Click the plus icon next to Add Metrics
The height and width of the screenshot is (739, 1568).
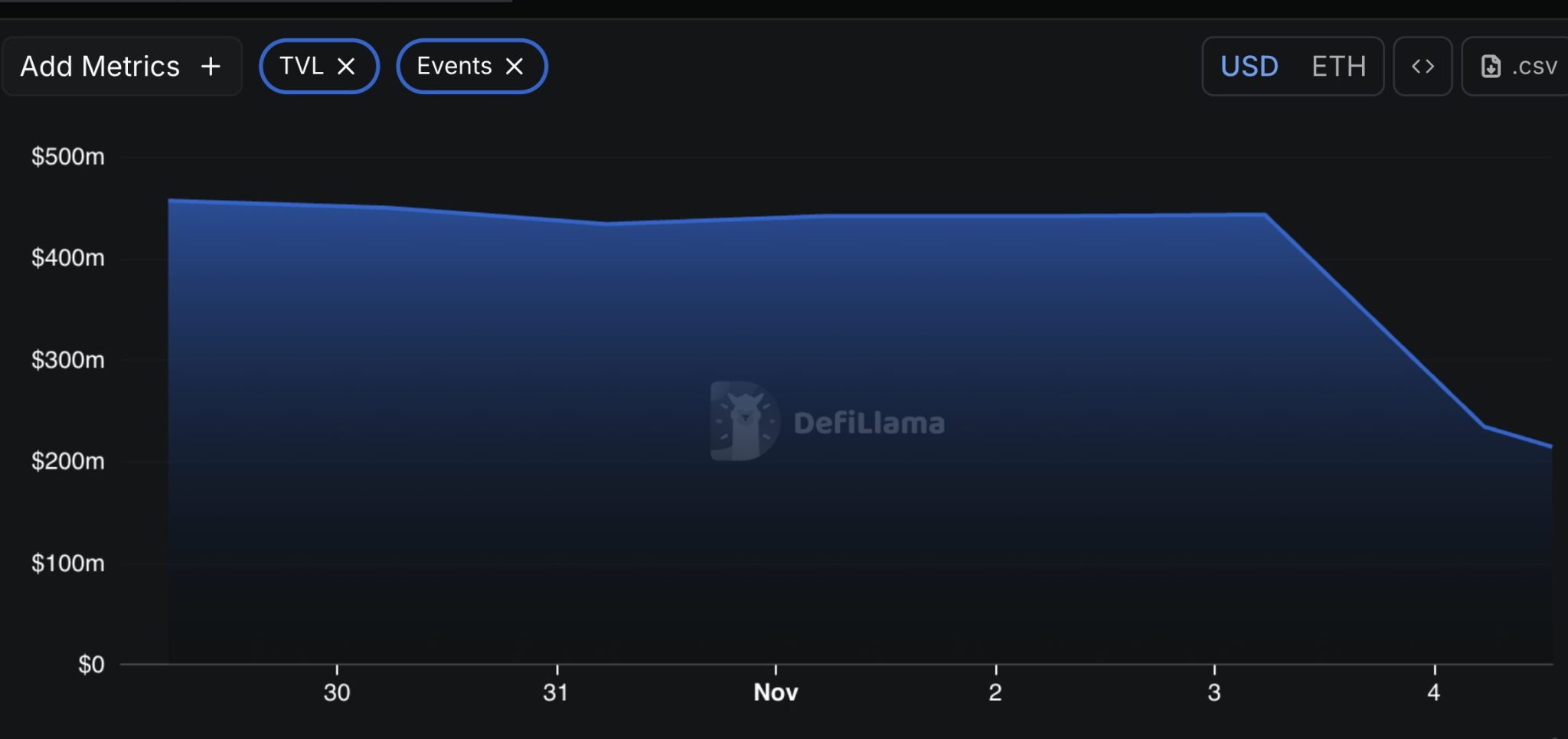click(211, 66)
